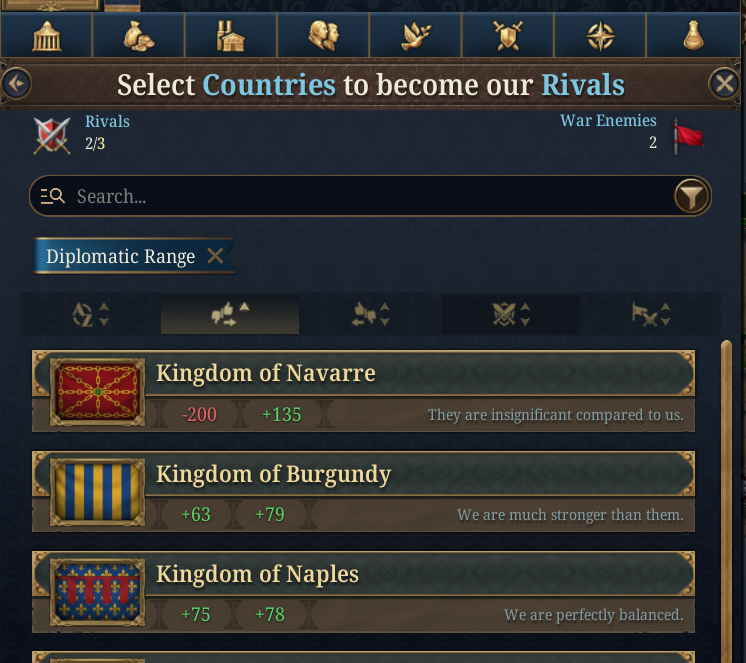This screenshot has width=746, height=663.
Task: Open the military swords and shield icon
Action: [508, 37]
